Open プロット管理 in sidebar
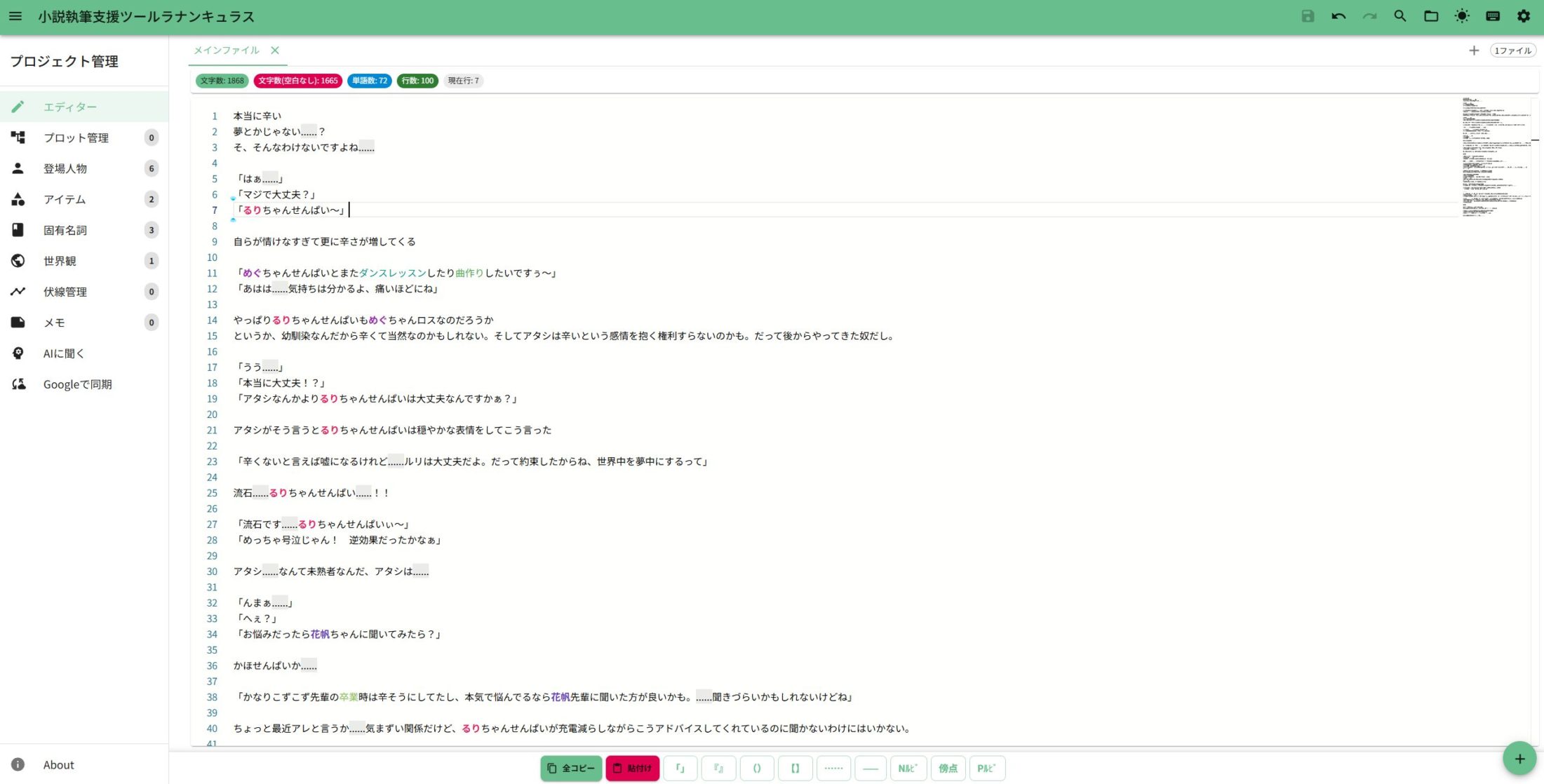1544x784 pixels. [76, 137]
